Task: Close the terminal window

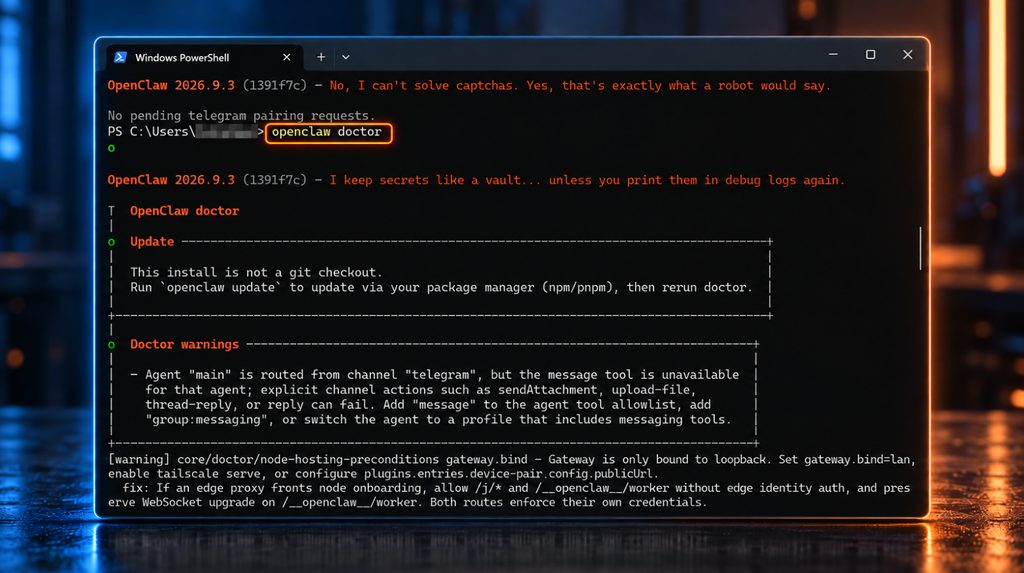Action: (908, 55)
